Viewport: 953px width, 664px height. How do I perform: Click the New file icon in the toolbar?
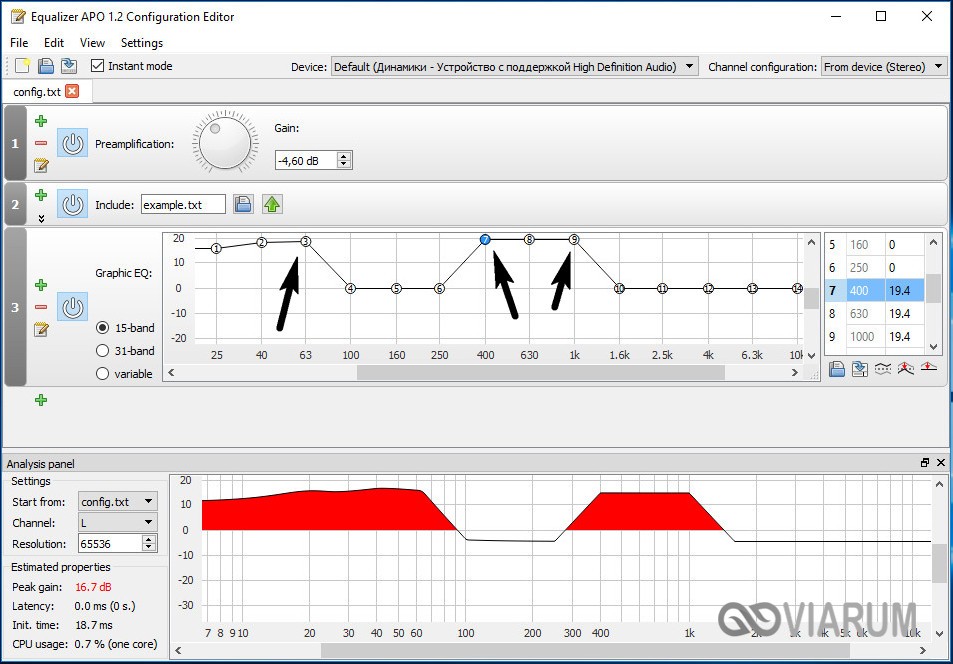tap(22, 66)
